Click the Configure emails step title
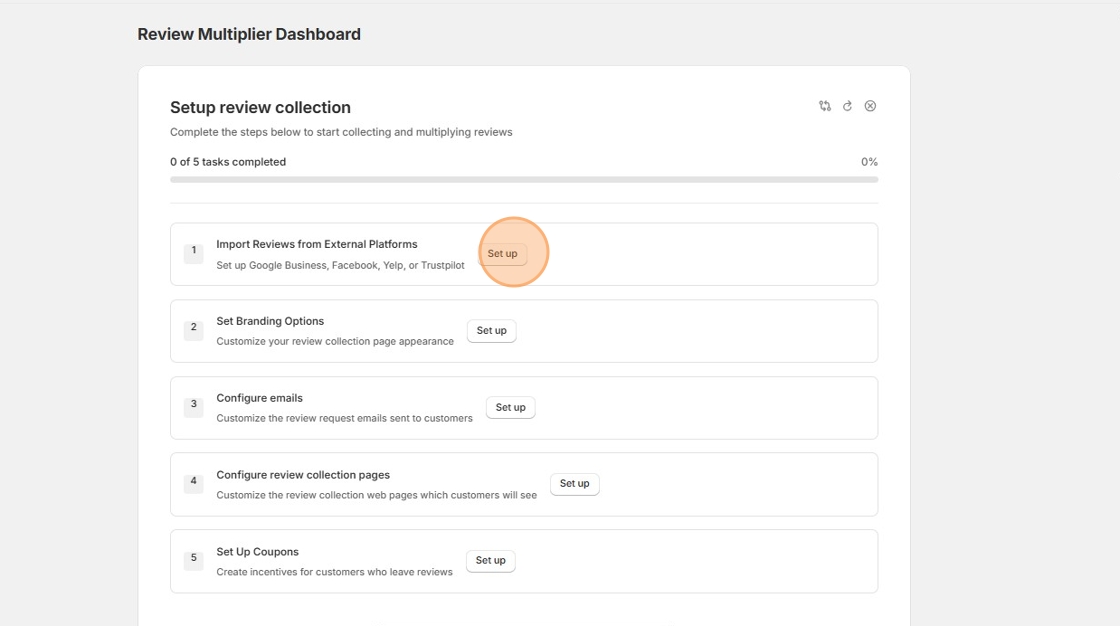The height and width of the screenshot is (626, 1120). 259,398
